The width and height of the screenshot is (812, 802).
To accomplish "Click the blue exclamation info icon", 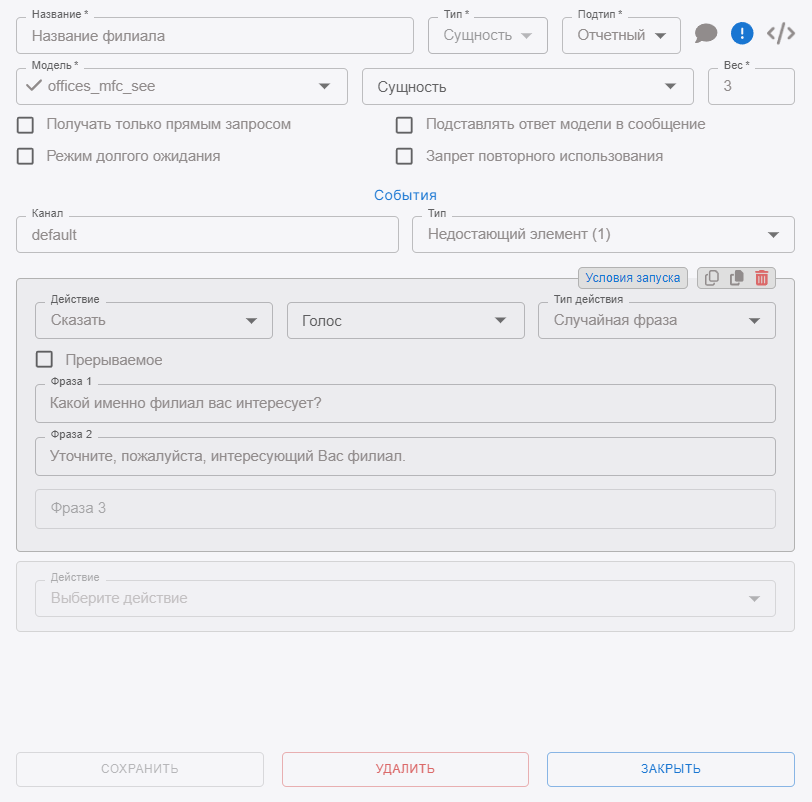I will [x=741, y=34].
